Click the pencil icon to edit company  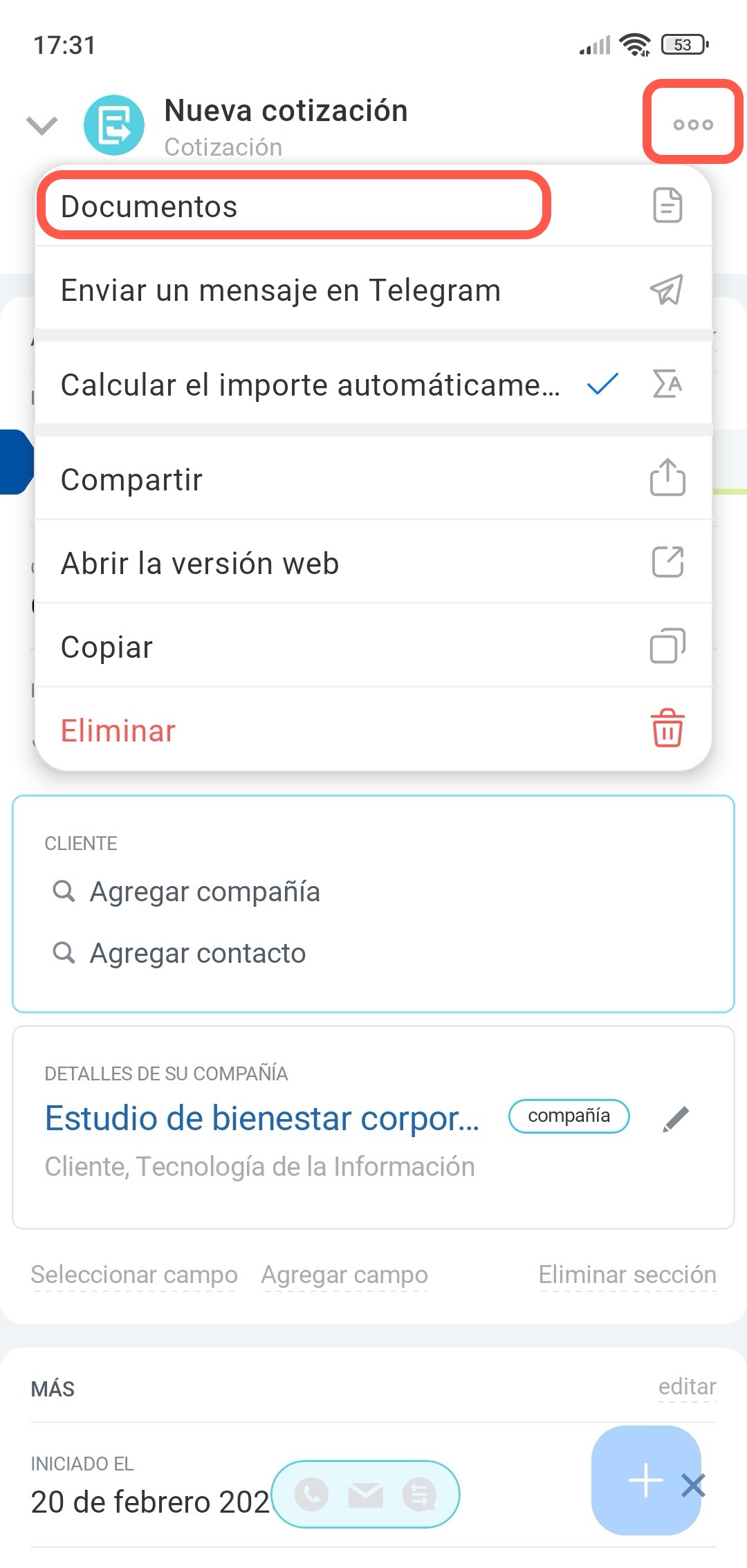pyautogui.click(x=676, y=1118)
